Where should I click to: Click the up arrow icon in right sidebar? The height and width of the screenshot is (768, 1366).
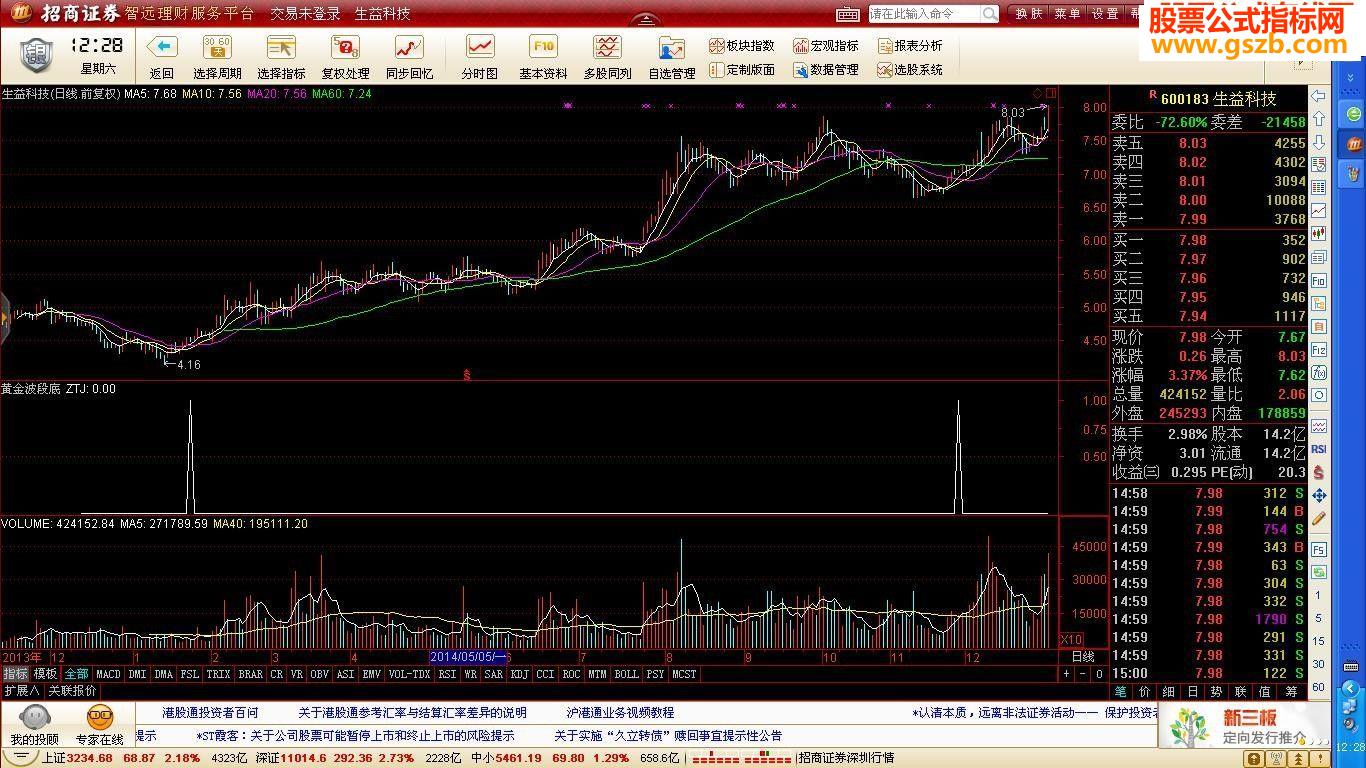1319,118
